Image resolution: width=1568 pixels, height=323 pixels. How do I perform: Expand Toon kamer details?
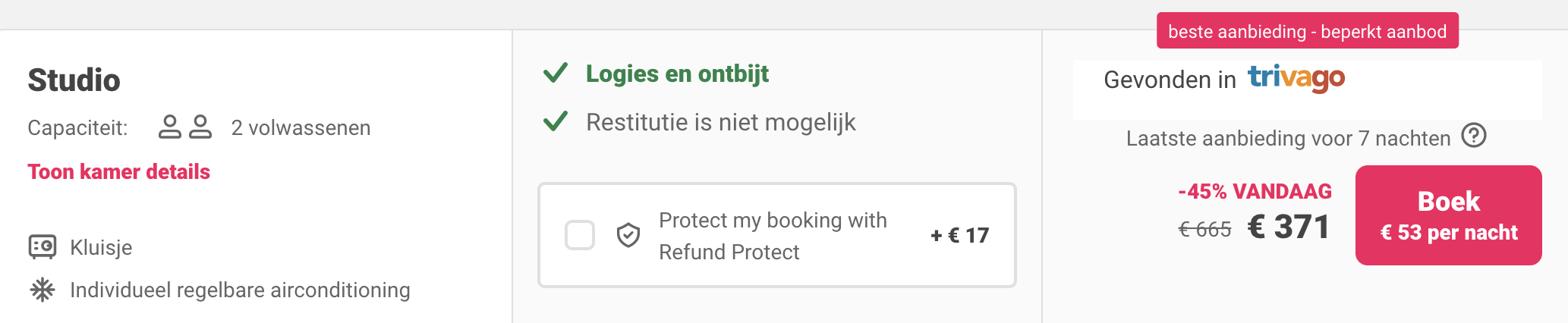click(x=119, y=171)
